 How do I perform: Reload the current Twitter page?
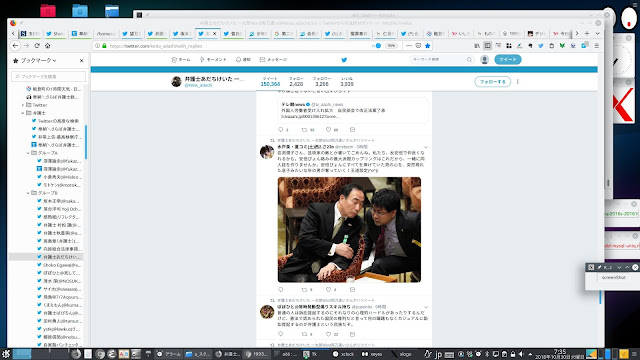37,46
